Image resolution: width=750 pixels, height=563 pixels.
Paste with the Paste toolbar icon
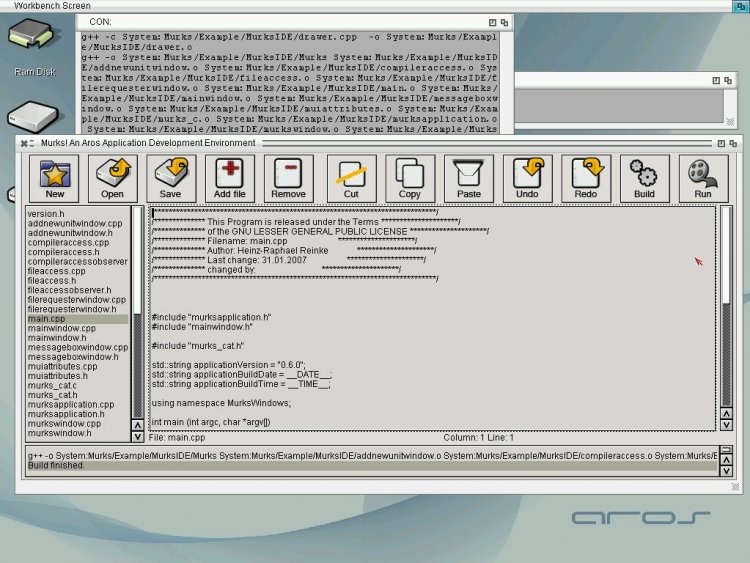point(469,178)
